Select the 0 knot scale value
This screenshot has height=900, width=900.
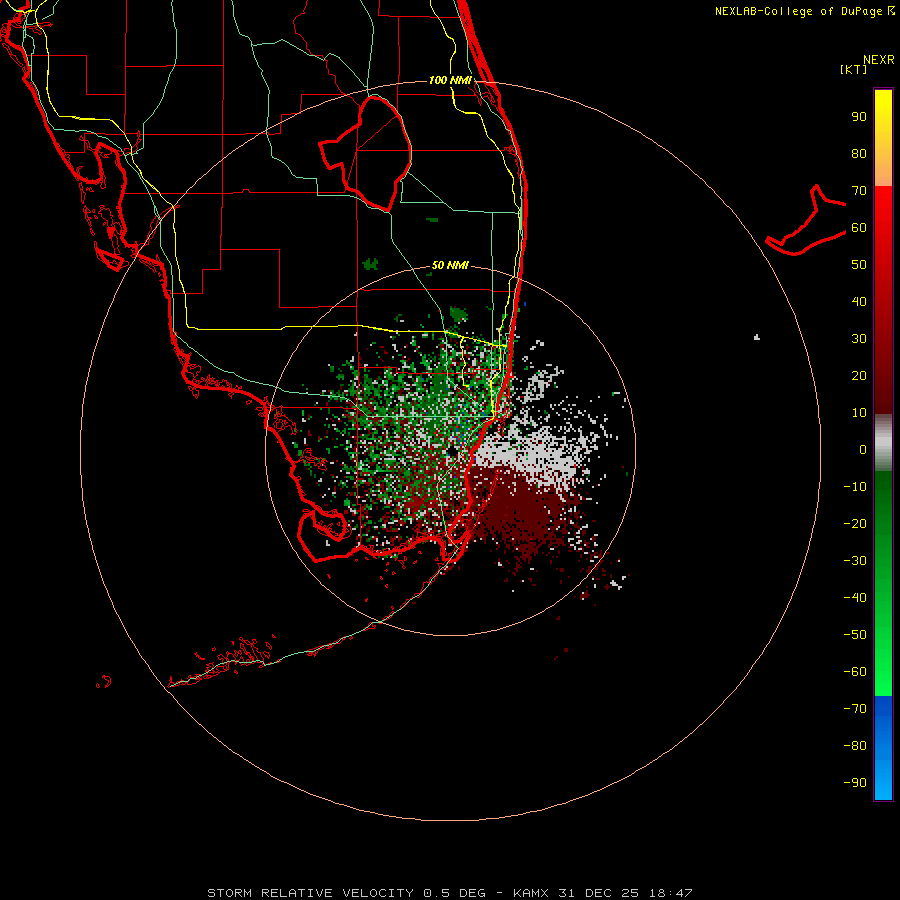863,449
